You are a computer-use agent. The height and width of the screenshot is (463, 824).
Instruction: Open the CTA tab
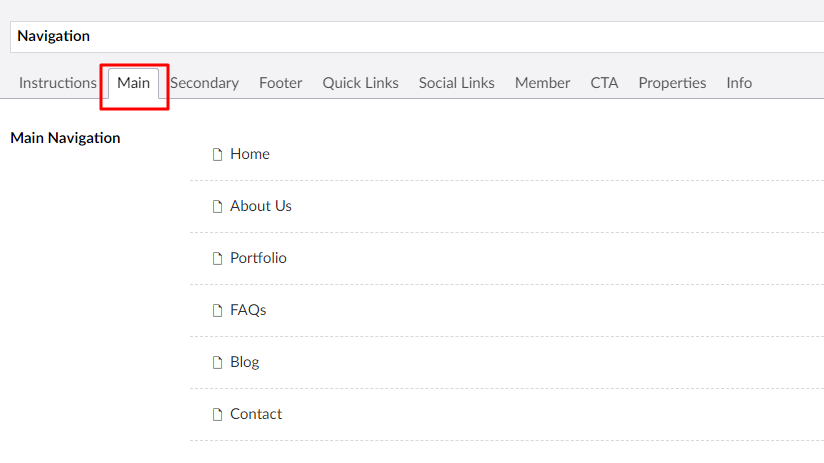point(604,83)
